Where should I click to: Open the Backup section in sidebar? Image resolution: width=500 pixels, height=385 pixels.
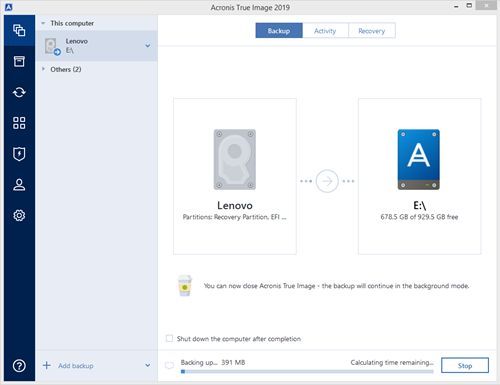coord(19,30)
